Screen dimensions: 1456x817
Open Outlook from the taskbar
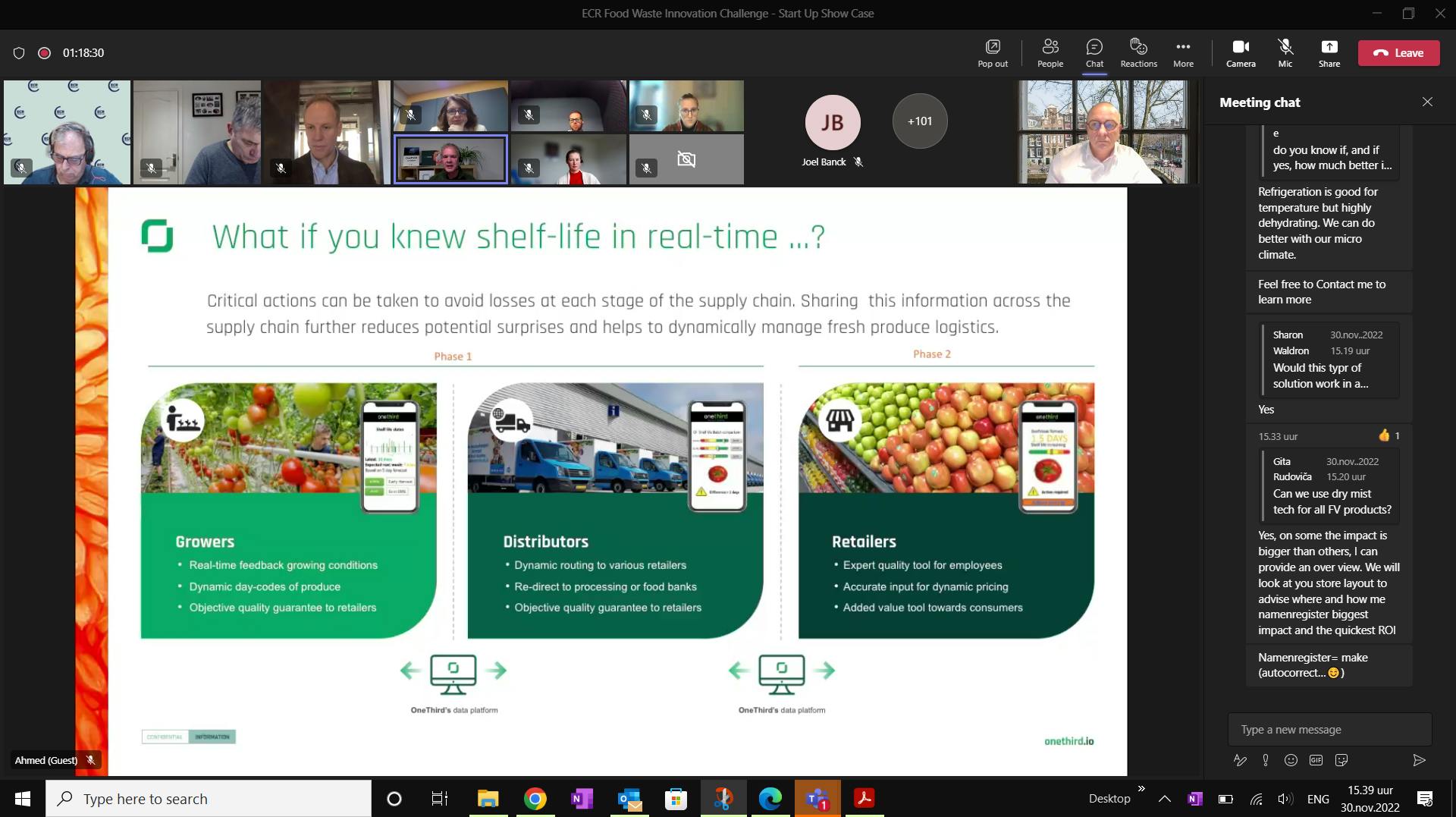tap(629, 799)
